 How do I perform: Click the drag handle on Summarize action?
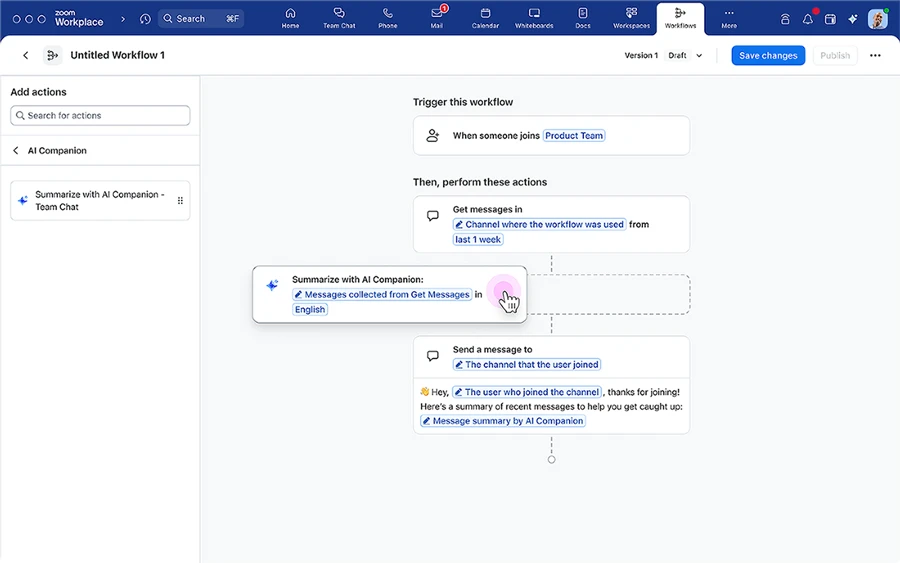coord(180,201)
